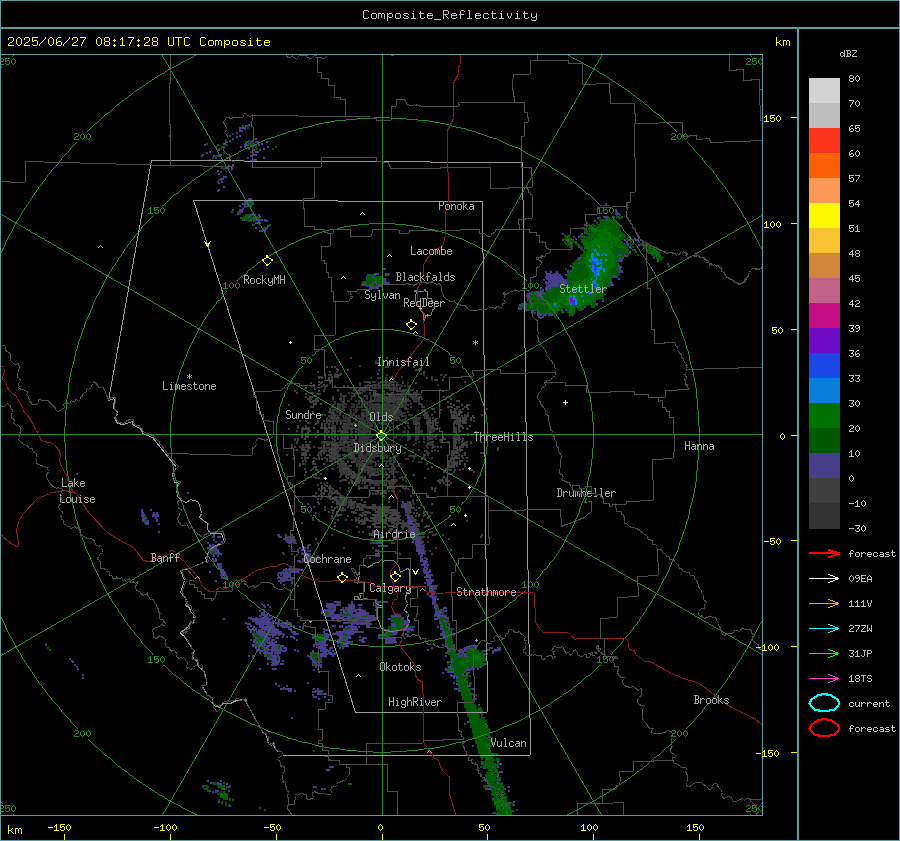The width and height of the screenshot is (900, 841).
Task: Select the RockyMH label
Action: [264, 280]
